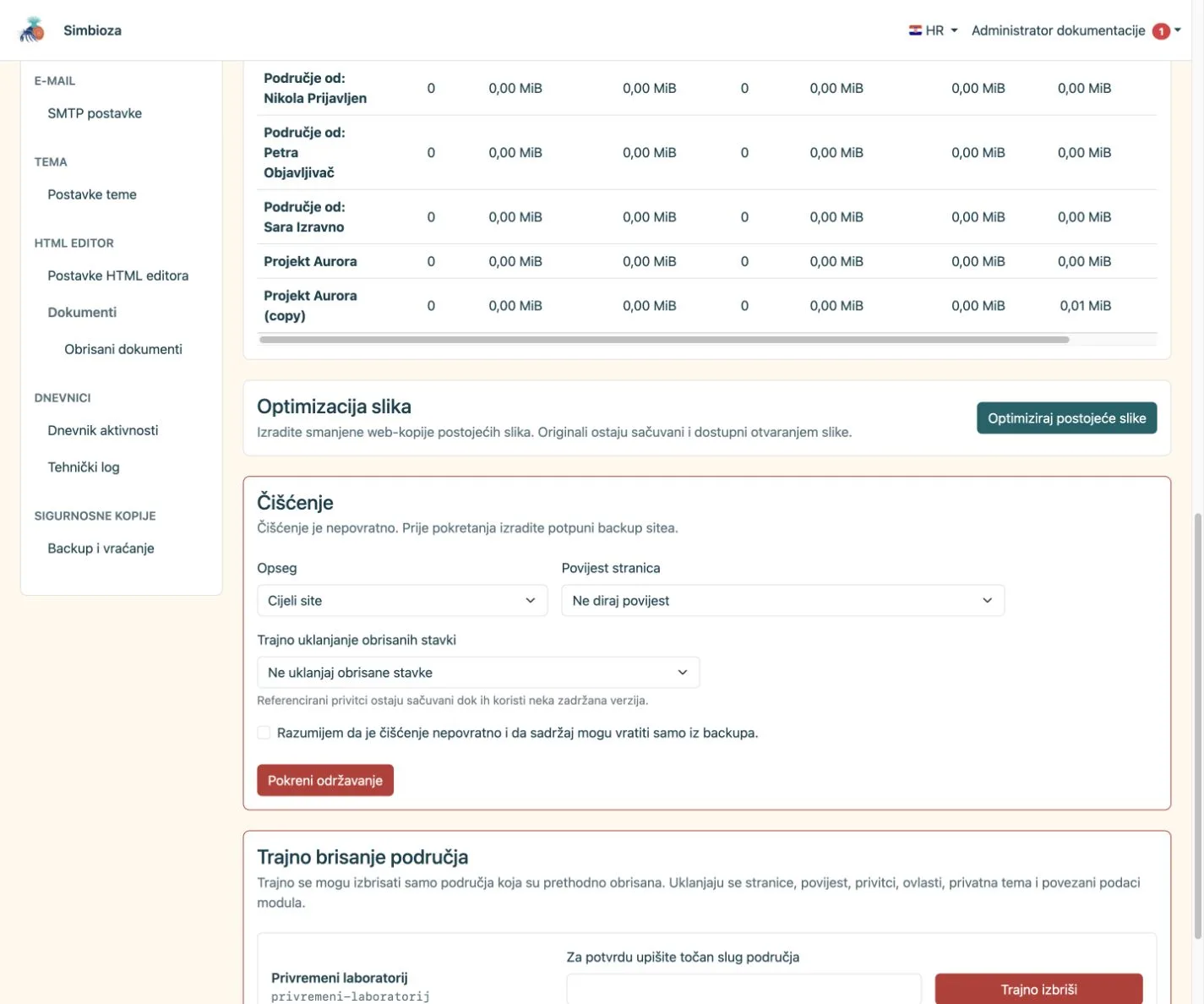Click the Područje od: Nikola Prijavljen row label
Image resolution: width=1204 pixels, height=1004 pixels.
coord(315,88)
